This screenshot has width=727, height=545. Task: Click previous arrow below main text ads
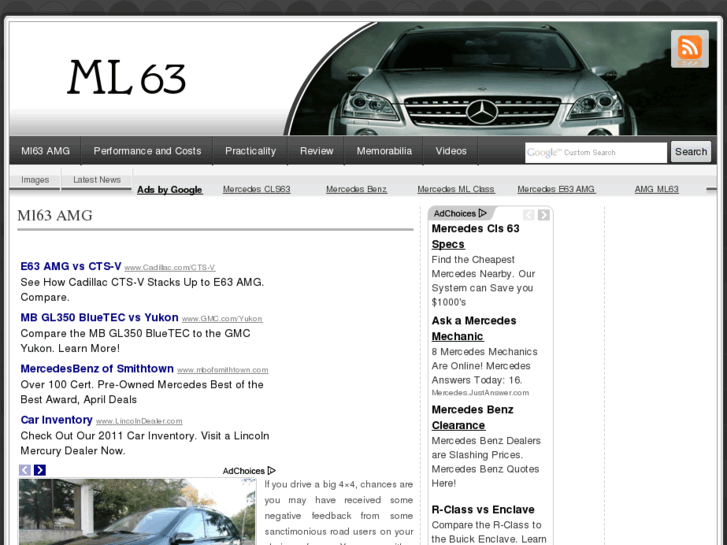pos(25,470)
